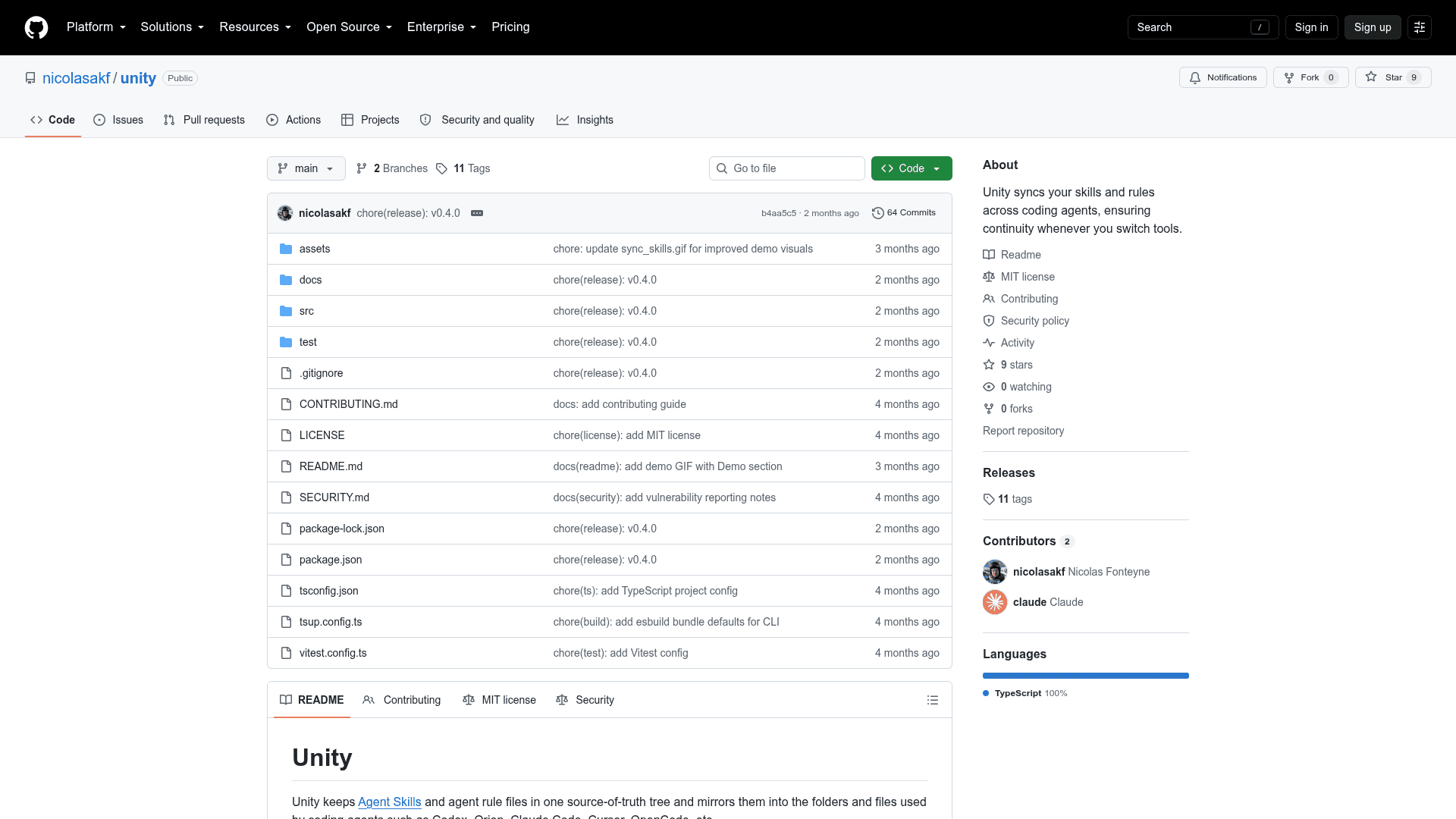This screenshot has height=819, width=1456.
Task: Click the book icon beside Readme in About
Action: coord(989,255)
